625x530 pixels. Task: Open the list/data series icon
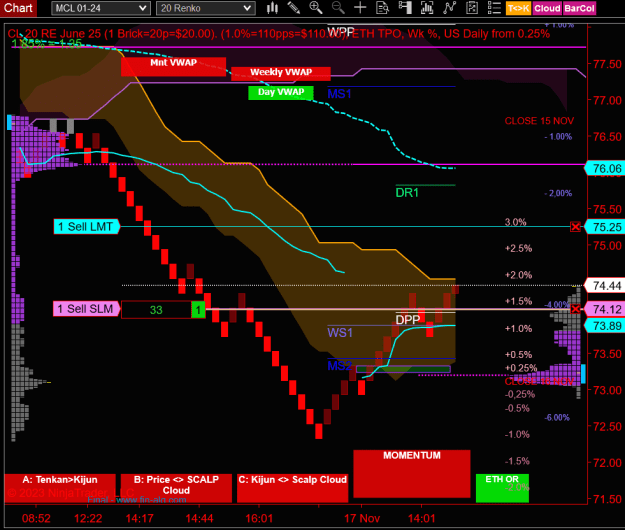tap(494, 8)
